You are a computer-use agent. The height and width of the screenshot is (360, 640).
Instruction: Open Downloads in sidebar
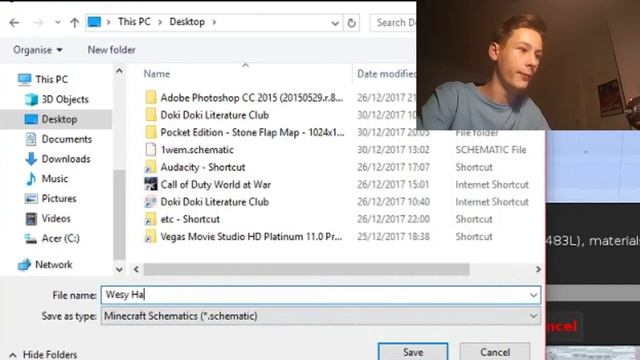[x=66, y=159]
